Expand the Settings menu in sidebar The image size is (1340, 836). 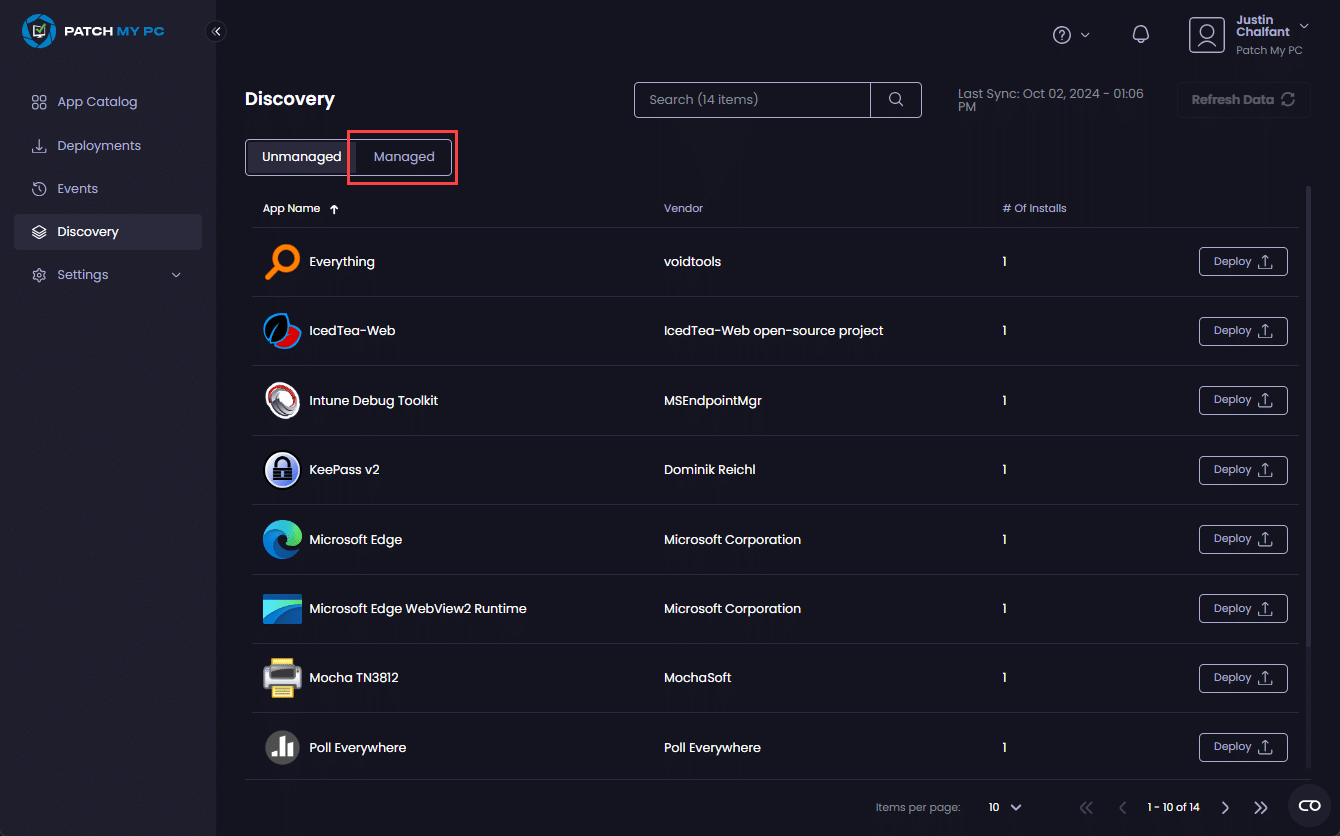(x=107, y=275)
